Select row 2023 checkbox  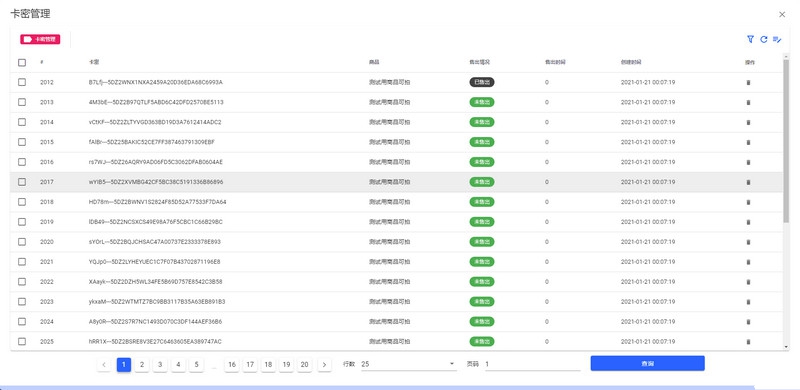22,301
